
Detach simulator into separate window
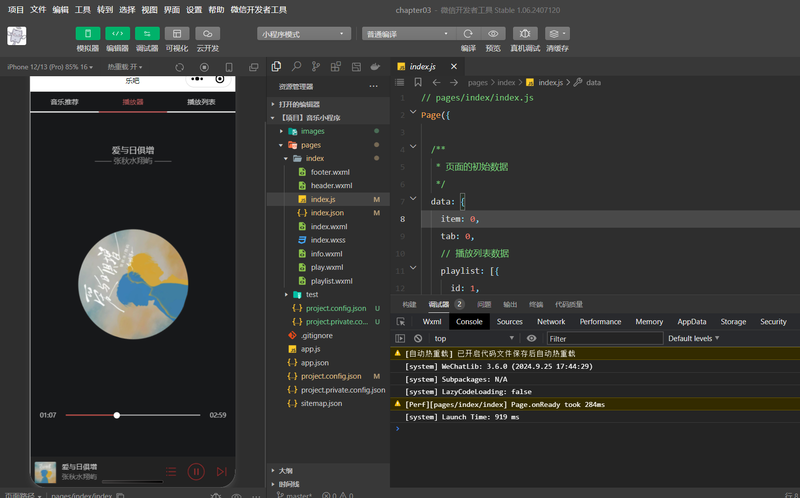click(254, 67)
